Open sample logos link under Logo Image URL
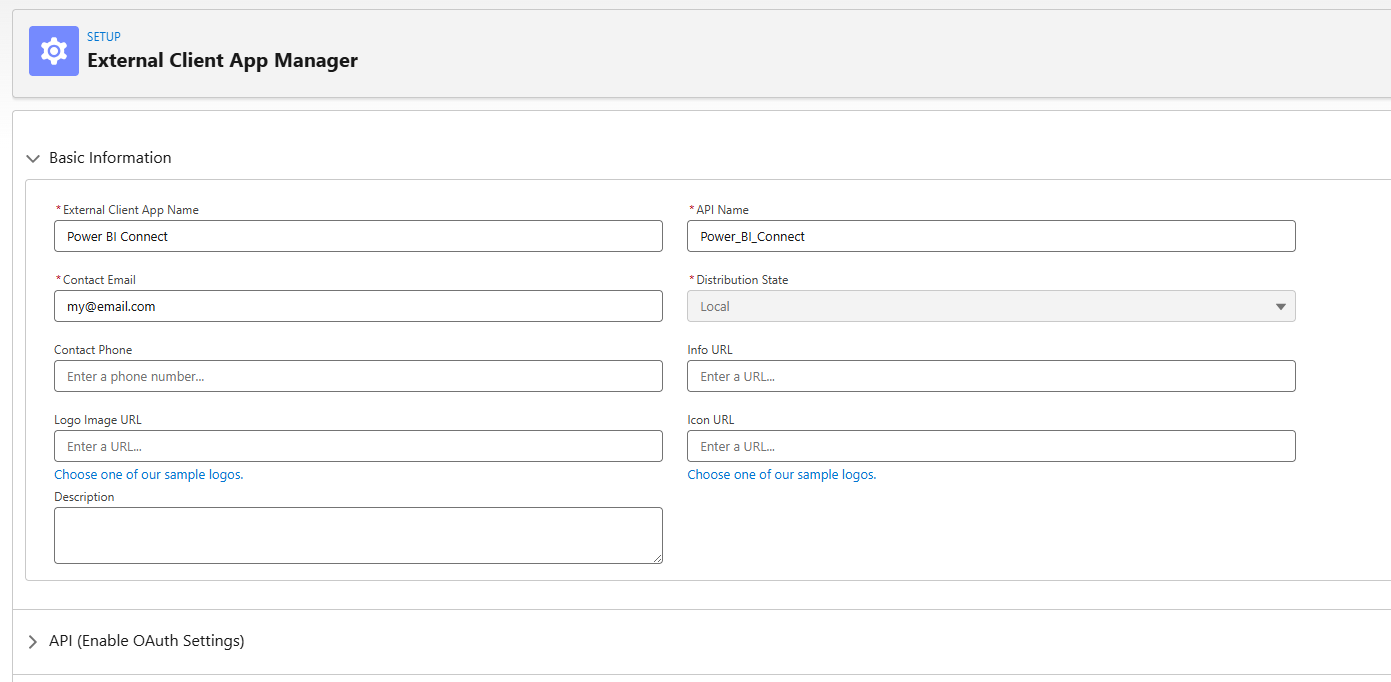Screen dimensions: 1391x682 click(148, 474)
